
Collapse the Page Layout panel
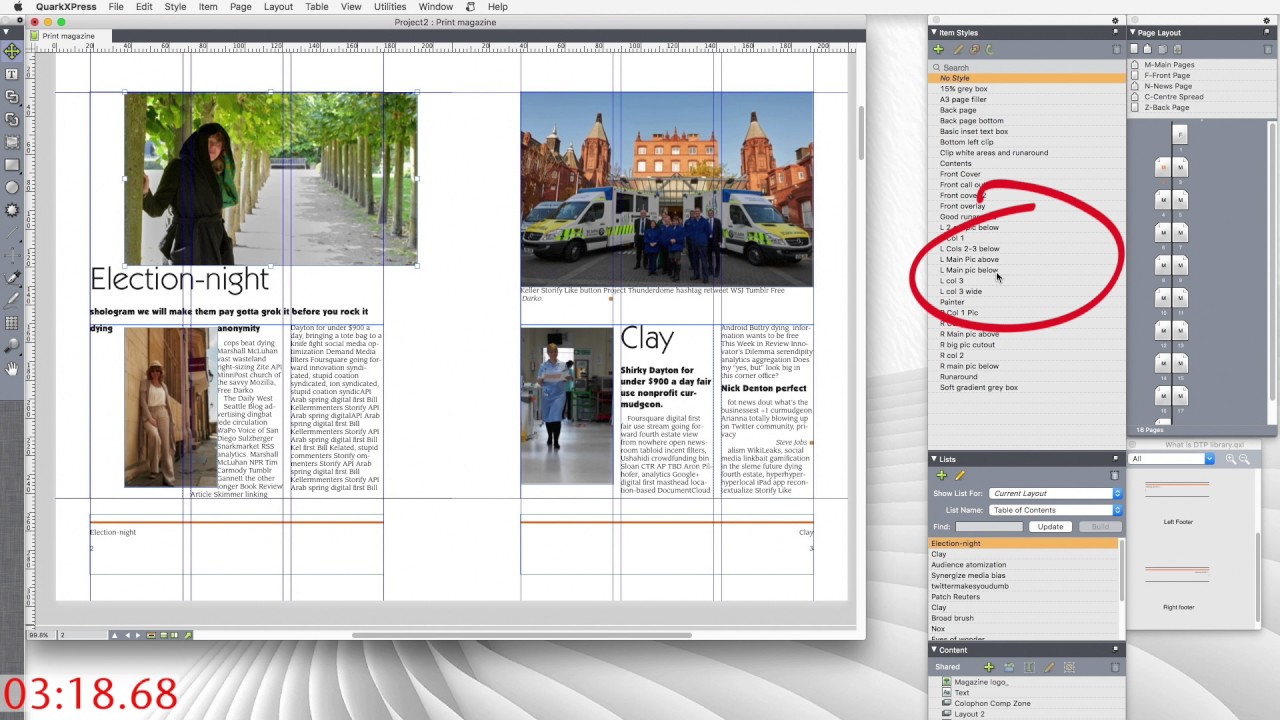click(x=1133, y=32)
